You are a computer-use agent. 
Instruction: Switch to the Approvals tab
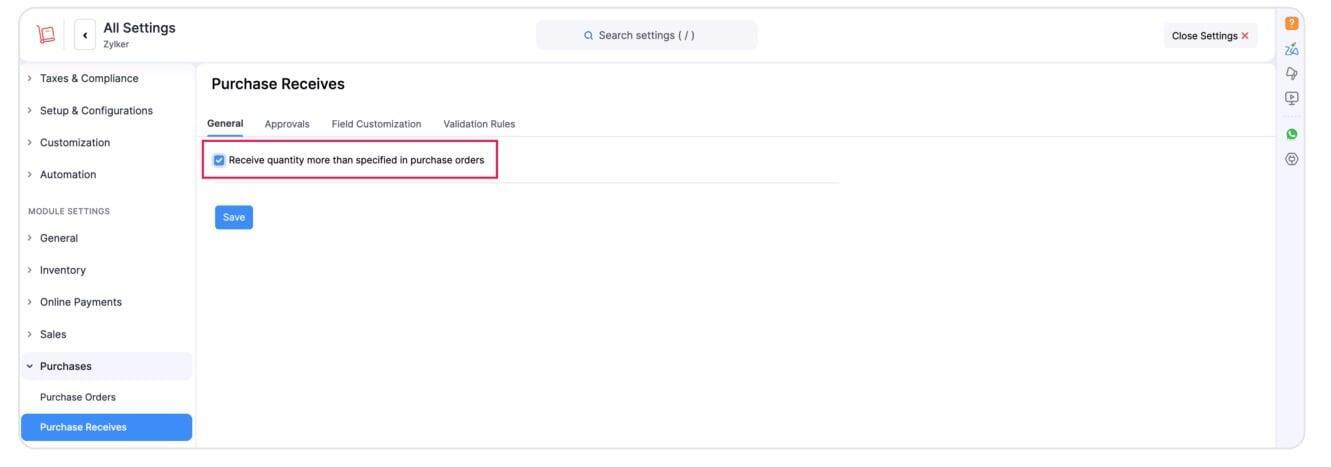287,124
